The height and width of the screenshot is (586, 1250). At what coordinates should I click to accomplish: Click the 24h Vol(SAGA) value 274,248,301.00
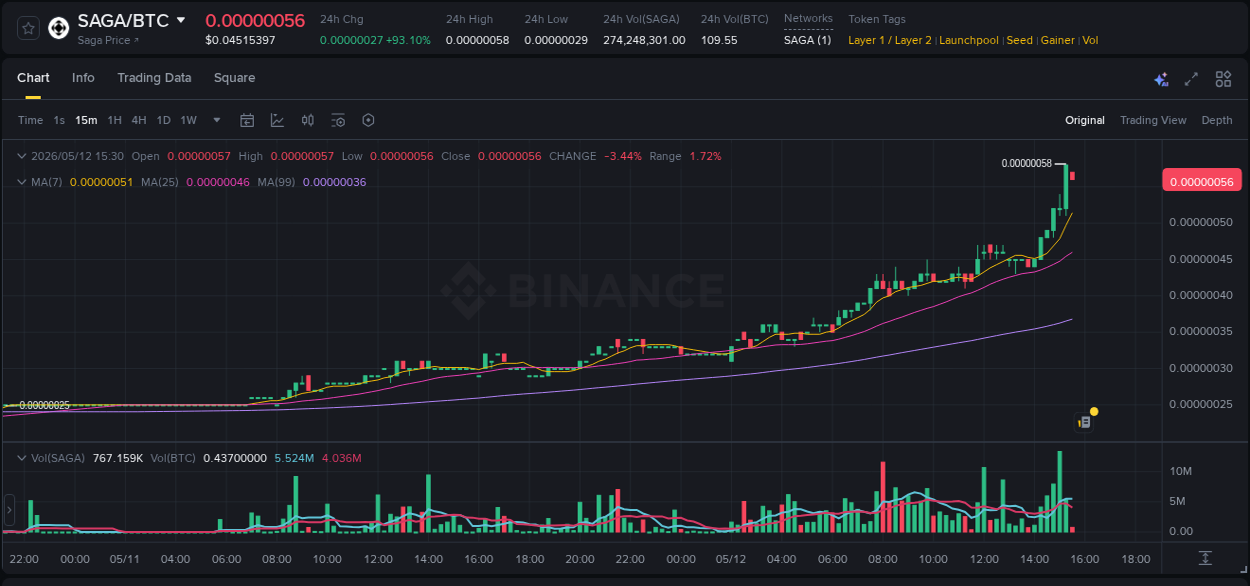coord(644,40)
